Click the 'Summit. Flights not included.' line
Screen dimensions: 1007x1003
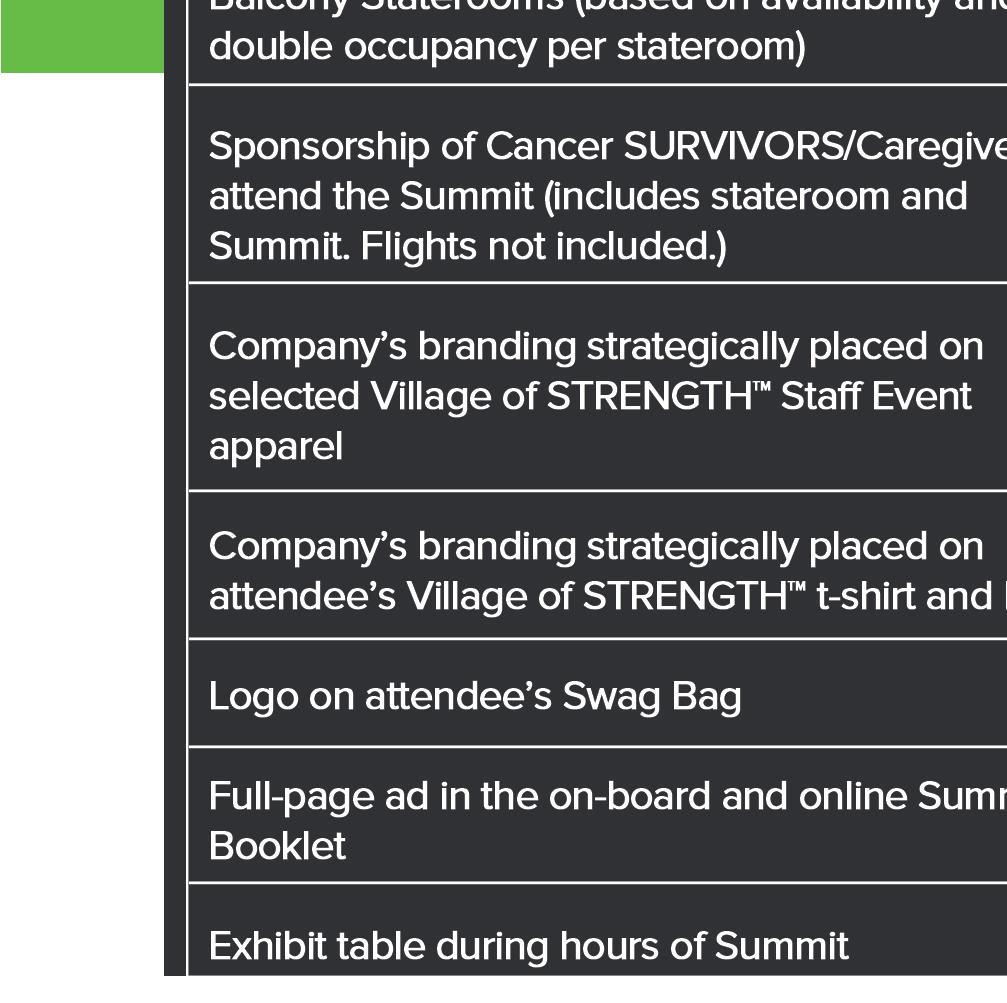pos(467,246)
